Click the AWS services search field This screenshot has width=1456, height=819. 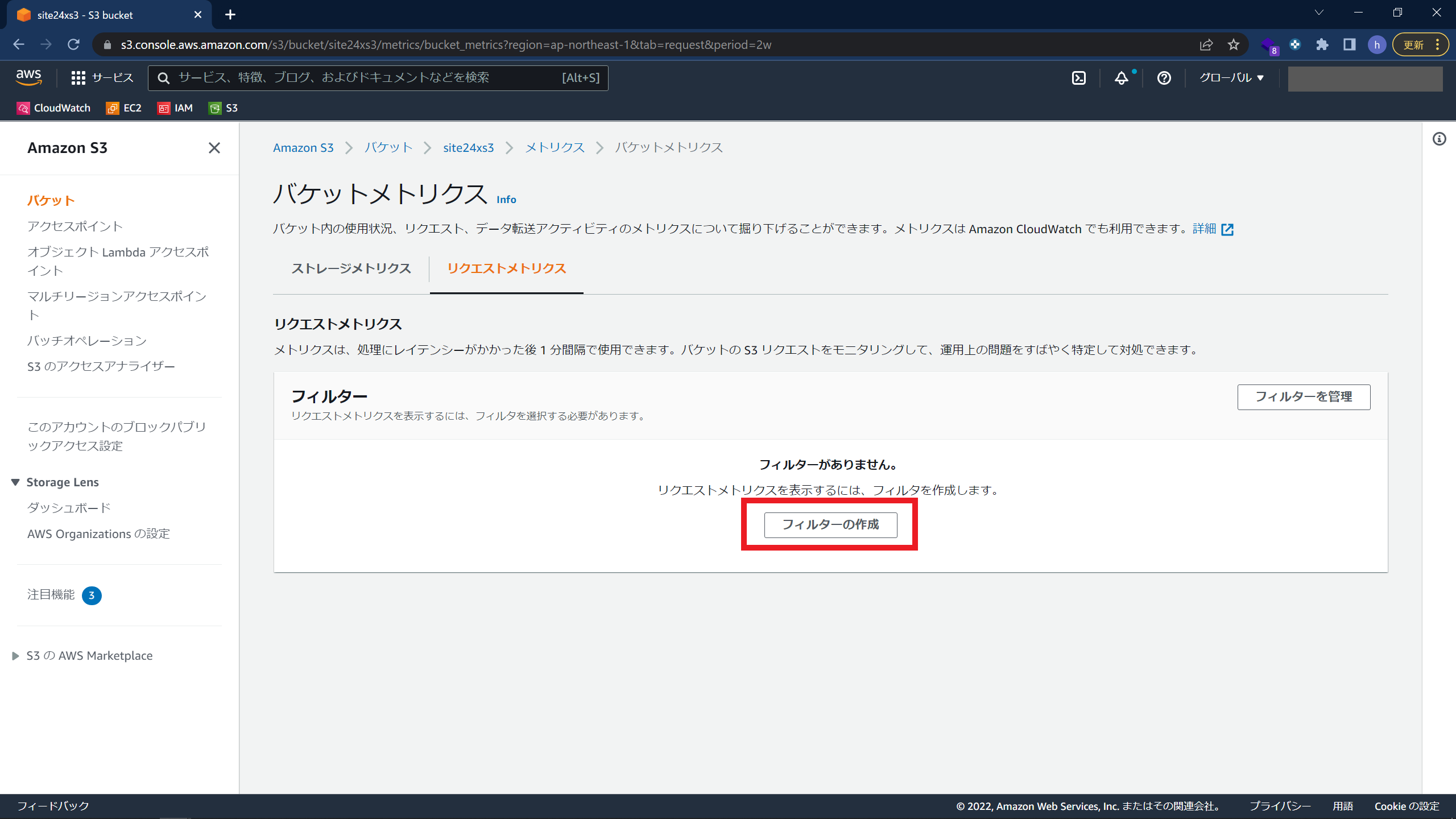(x=378, y=78)
